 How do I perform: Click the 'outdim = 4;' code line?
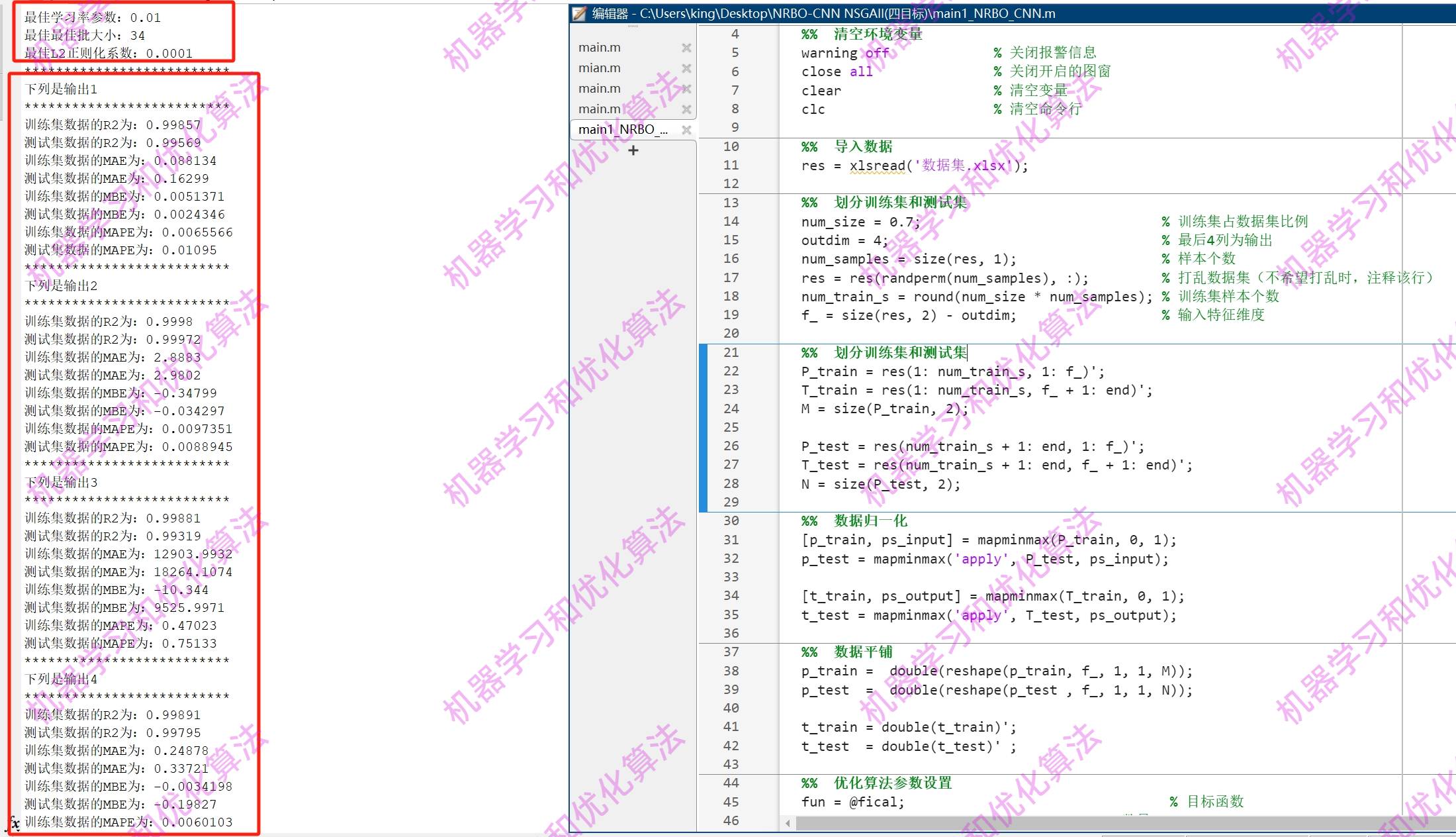click(844, 240)
